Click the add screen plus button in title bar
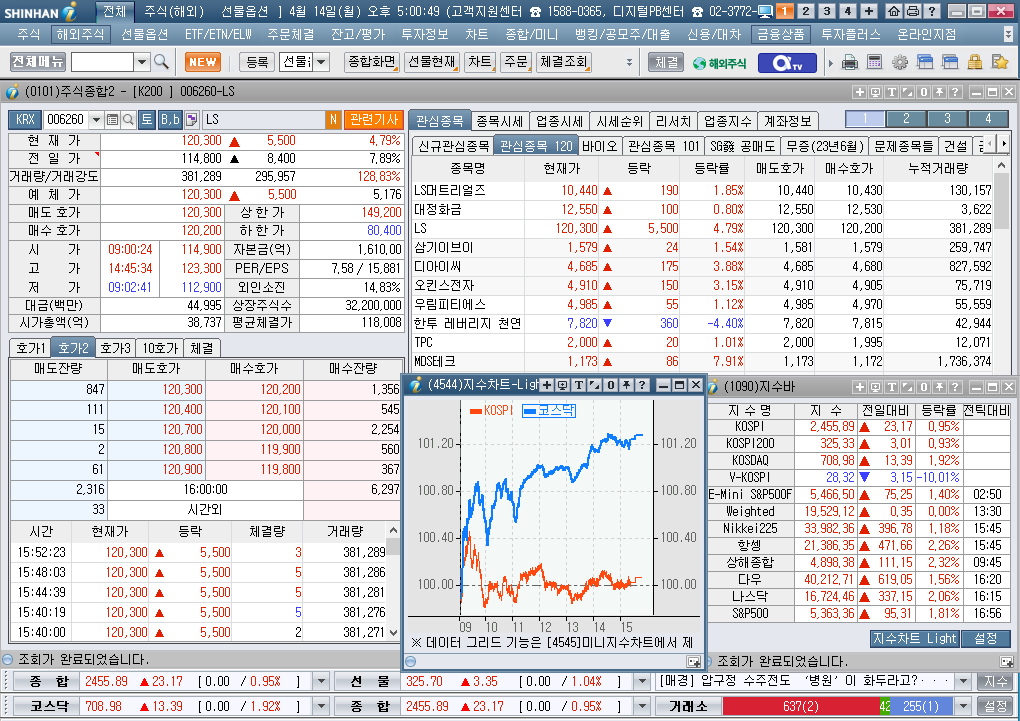The image size is (1020, 721). pyautogui.click(x=869, y=11)
